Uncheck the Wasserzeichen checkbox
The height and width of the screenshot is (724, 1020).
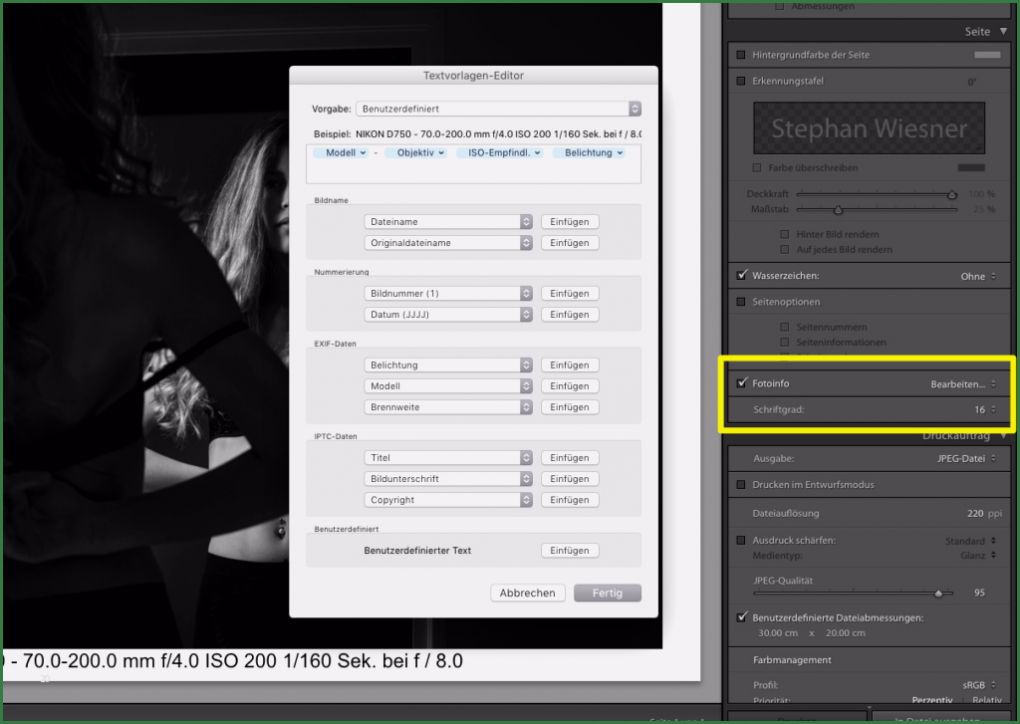click(x=741, y=276)
